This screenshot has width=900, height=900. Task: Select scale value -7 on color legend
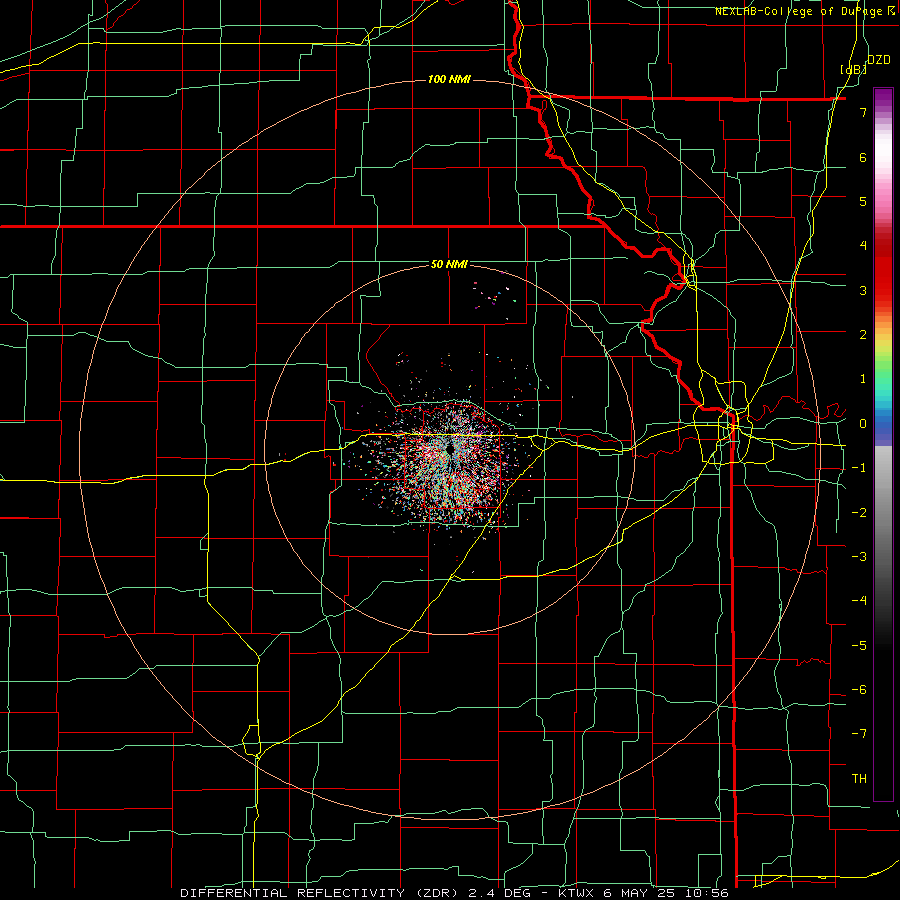point(859,734)
